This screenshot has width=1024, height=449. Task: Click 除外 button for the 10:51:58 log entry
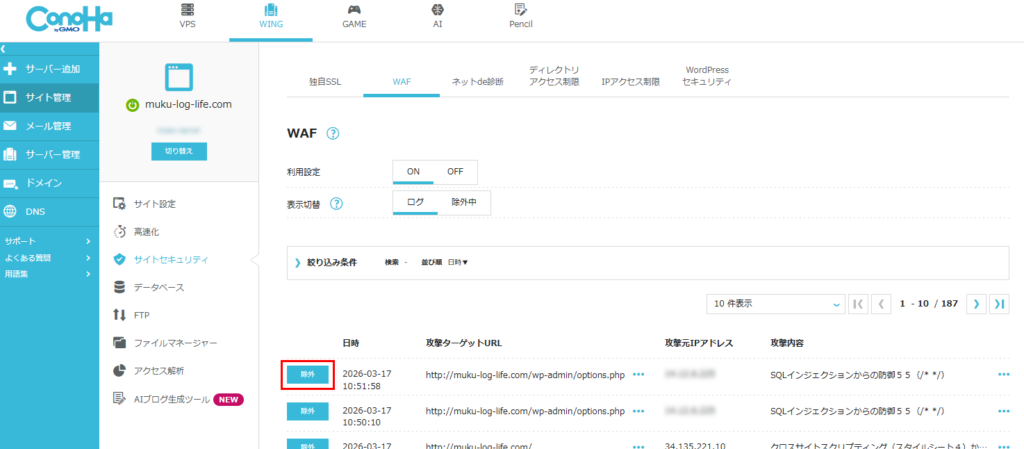(307, 375)
